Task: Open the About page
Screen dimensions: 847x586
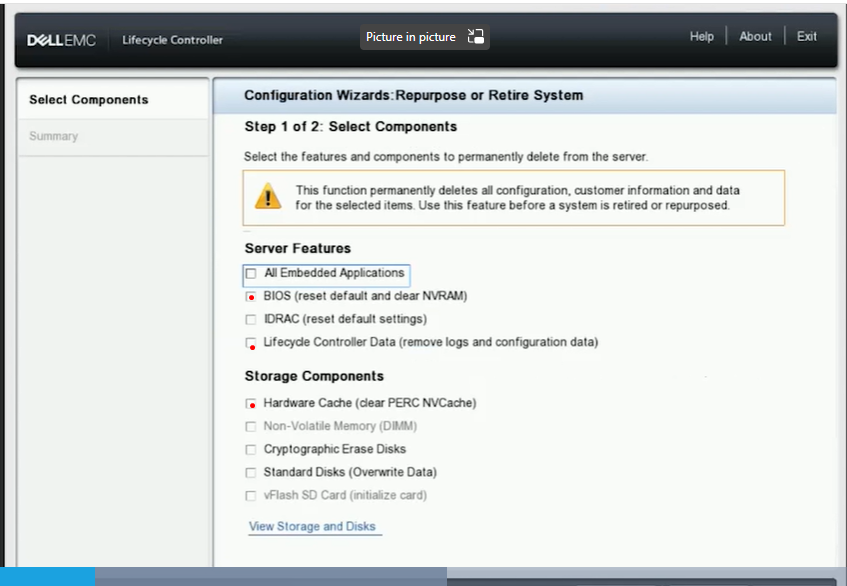Action: pyautogui.click(x=755, y=36)
